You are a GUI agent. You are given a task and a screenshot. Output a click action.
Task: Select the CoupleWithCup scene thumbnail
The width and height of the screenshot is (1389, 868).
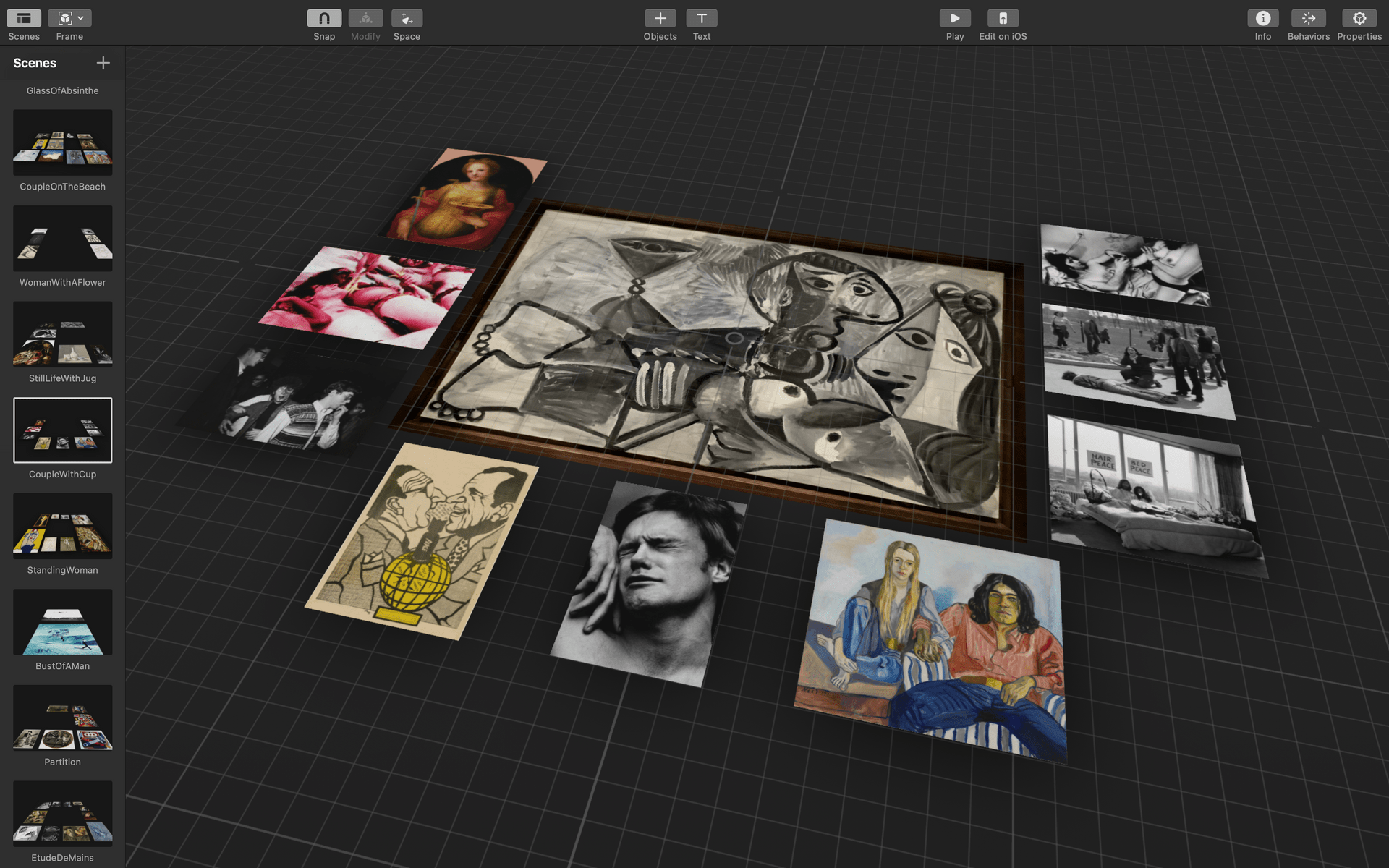click(x=63, y=430)
